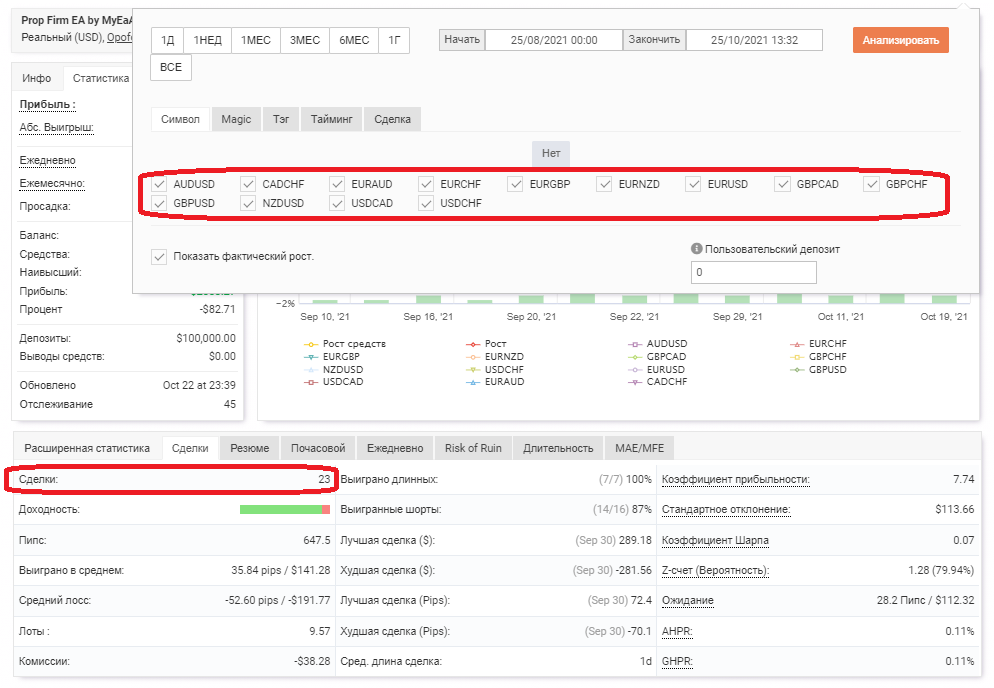
Task: Select the Символ filter tab
Action: 180,119
